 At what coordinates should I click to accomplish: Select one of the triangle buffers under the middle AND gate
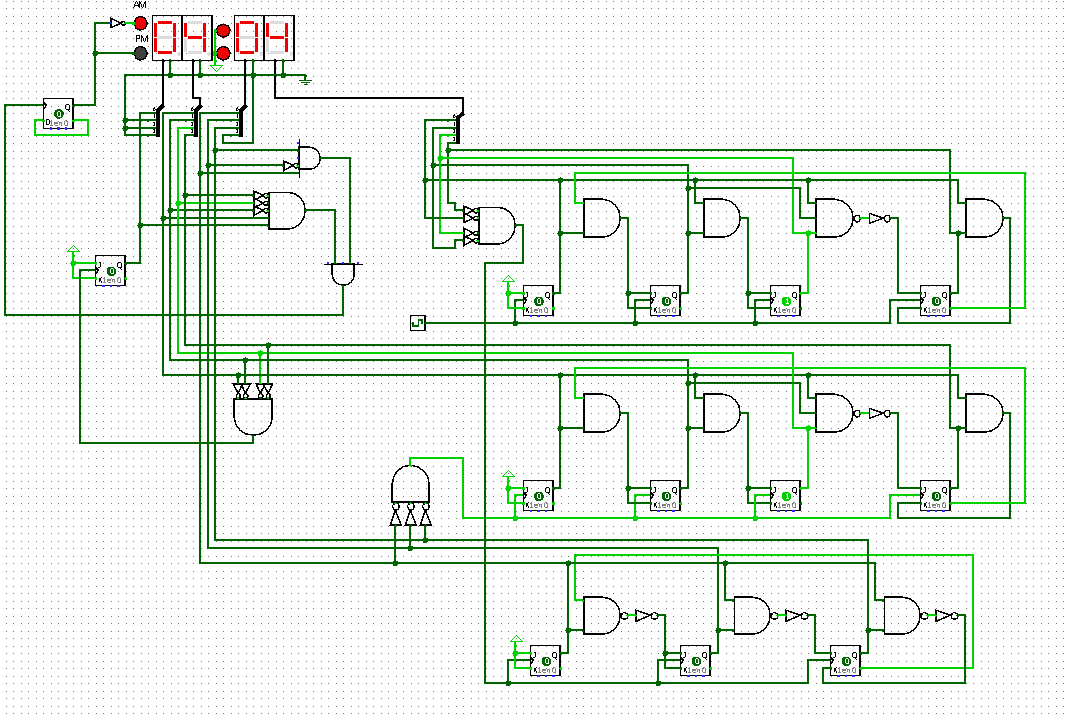coord(410,518)
